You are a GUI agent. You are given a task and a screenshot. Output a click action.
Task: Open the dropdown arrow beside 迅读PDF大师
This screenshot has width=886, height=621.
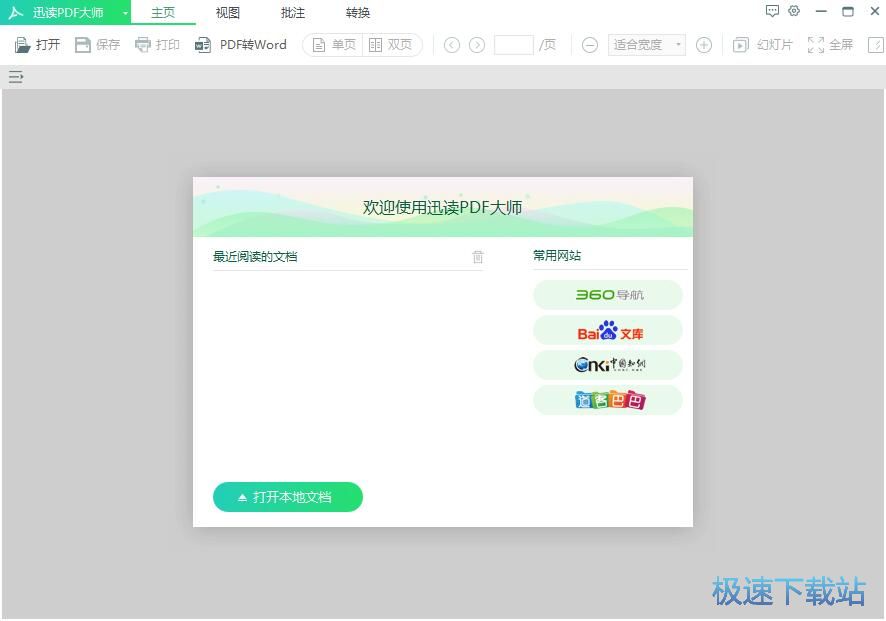[124, 12]
